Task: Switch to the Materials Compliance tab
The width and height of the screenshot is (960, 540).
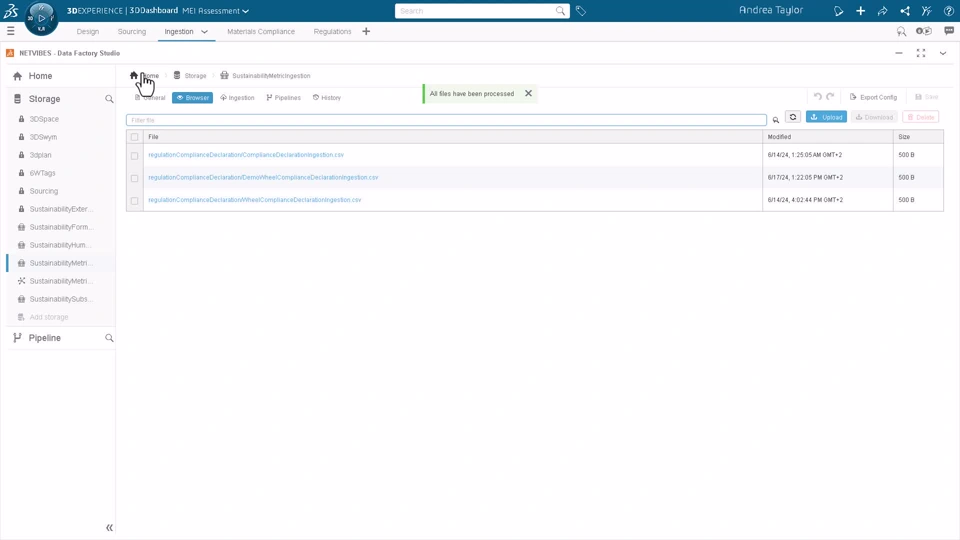Action: point(261,31)
